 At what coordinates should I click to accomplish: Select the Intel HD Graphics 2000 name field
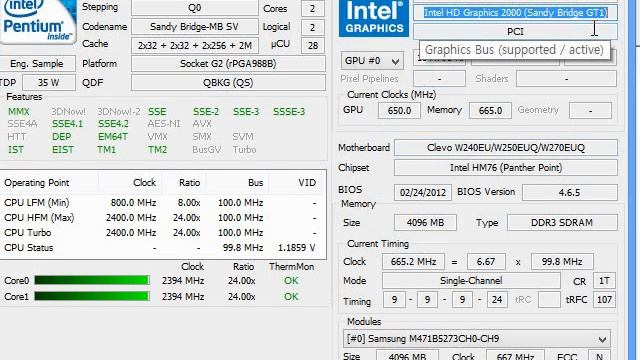coord(516,13)
